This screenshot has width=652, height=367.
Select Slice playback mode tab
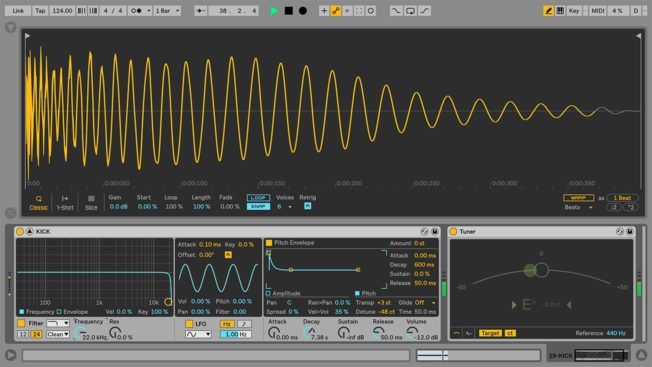point(91,203)
